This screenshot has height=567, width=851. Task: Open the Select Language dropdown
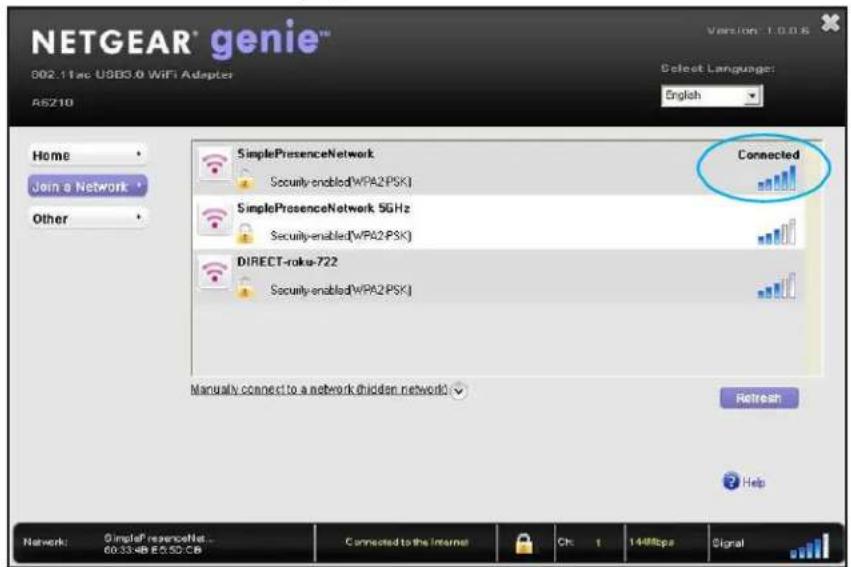(x=712, y=95)
